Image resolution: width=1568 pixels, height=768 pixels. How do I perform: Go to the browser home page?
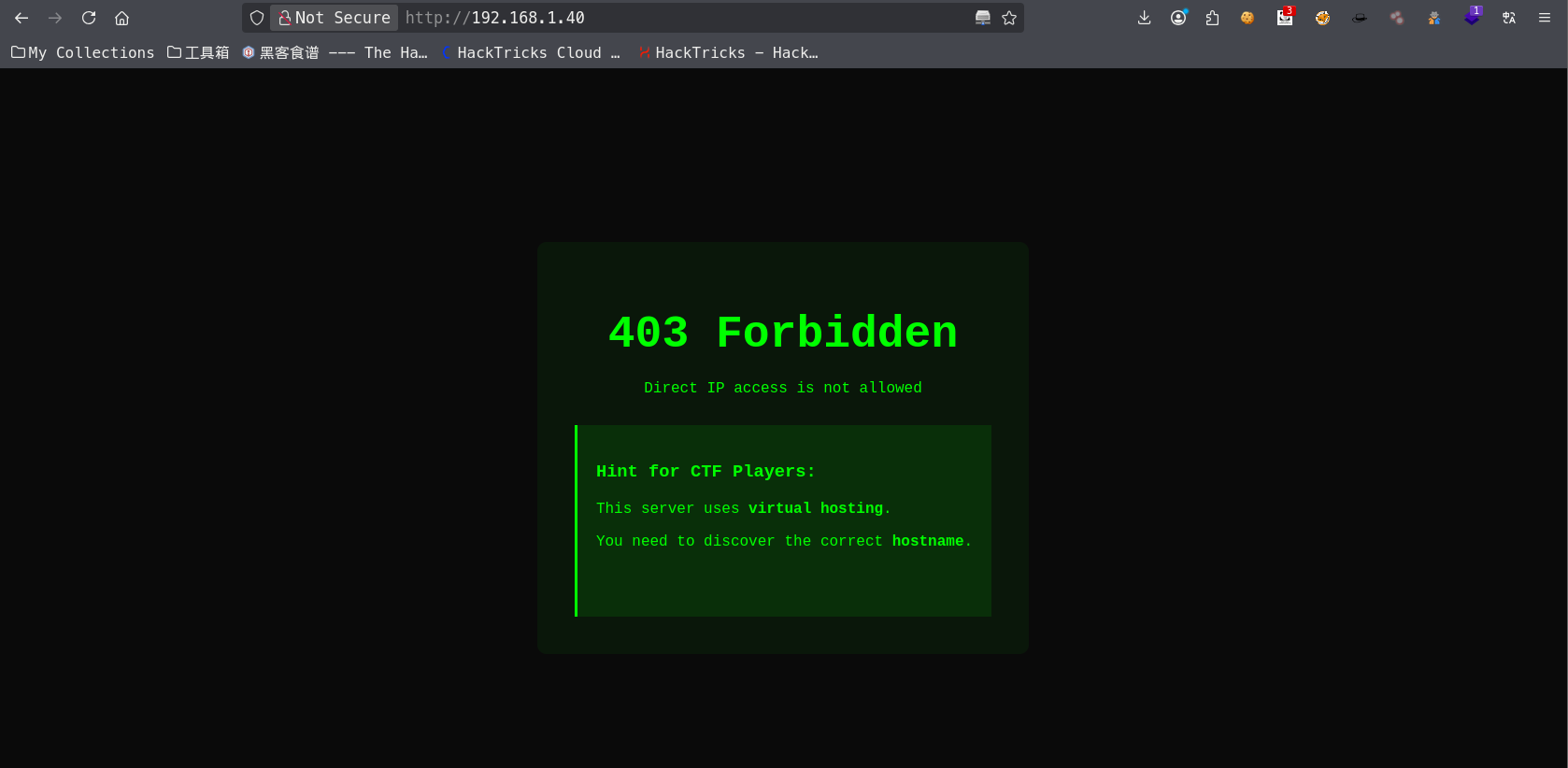point(121,18)
